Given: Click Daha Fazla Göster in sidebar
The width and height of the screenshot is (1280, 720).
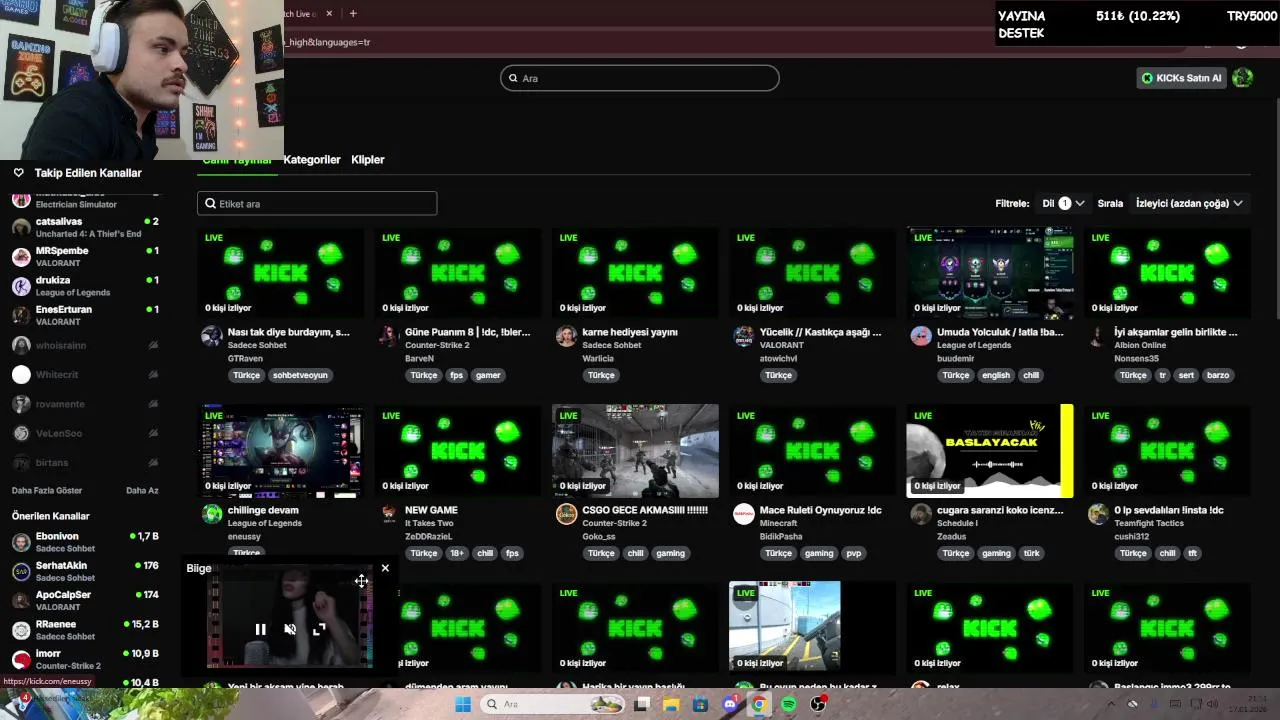Looking at the screenshot, I should (47, 491).
